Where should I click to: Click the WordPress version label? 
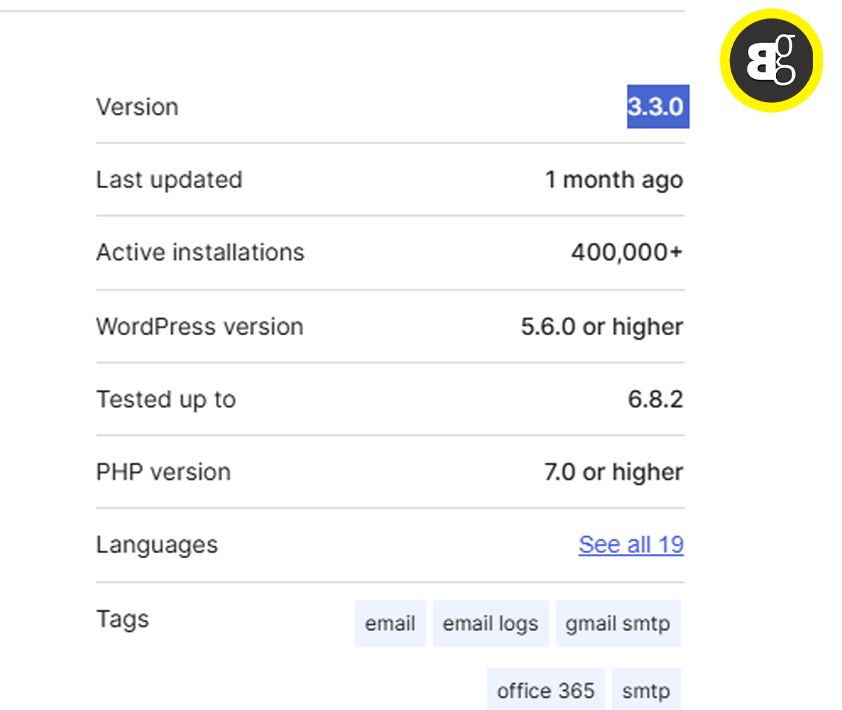click(x=199, y=327)
